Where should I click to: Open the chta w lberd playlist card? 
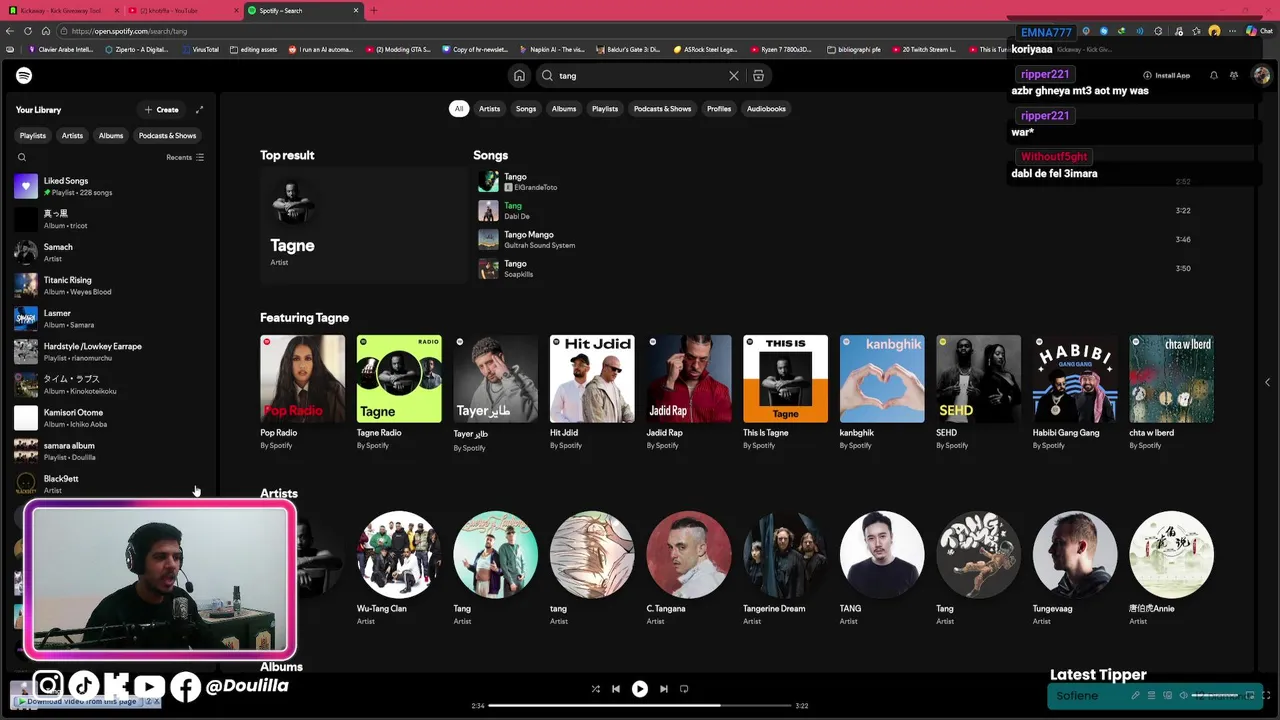pos(1171,393)
